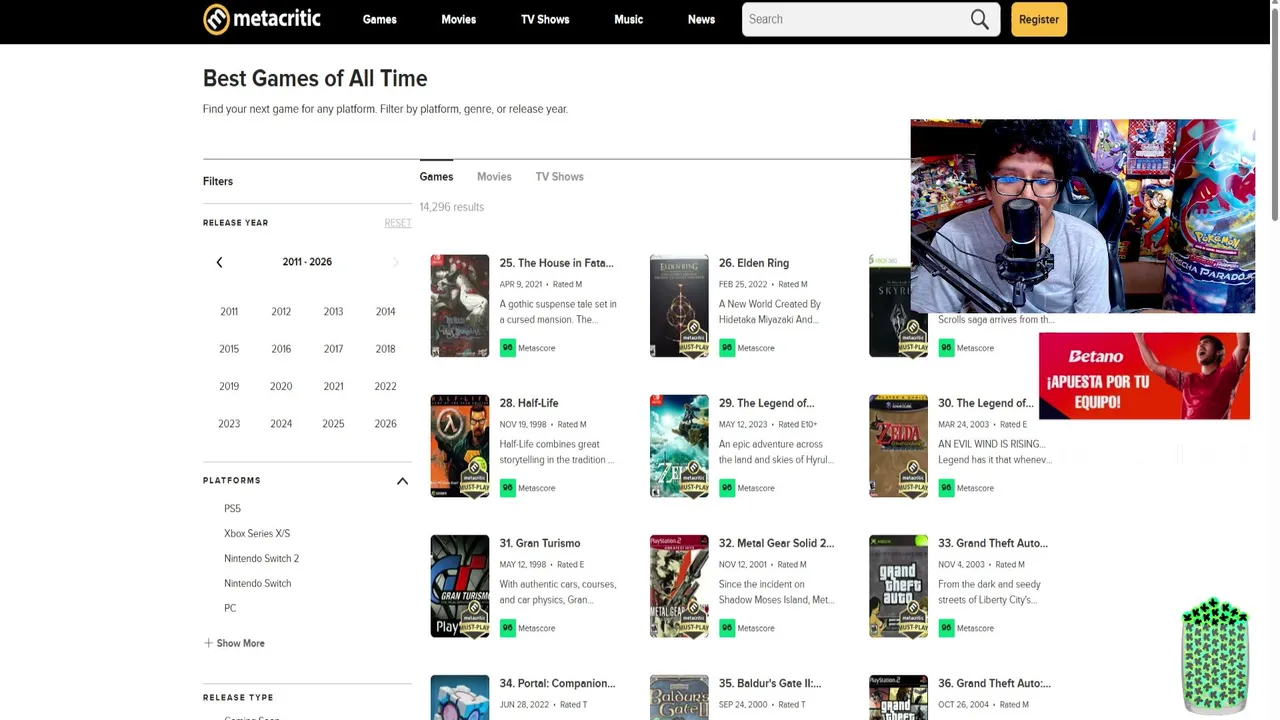1280x720 pixels.
Task: Filter by Xbox Series X/S platform
Action: click(257, 534)
